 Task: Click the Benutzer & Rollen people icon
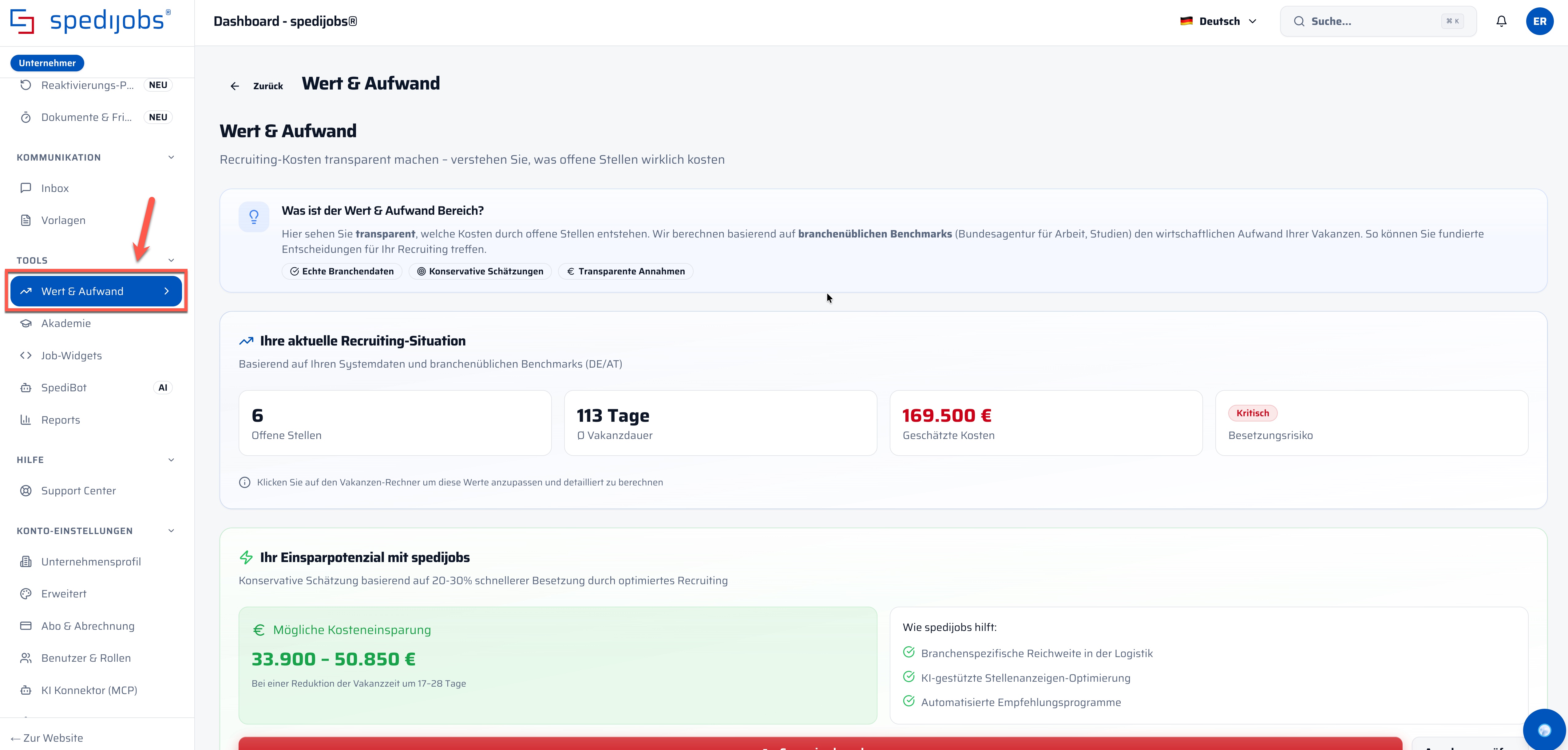(26, 658)
